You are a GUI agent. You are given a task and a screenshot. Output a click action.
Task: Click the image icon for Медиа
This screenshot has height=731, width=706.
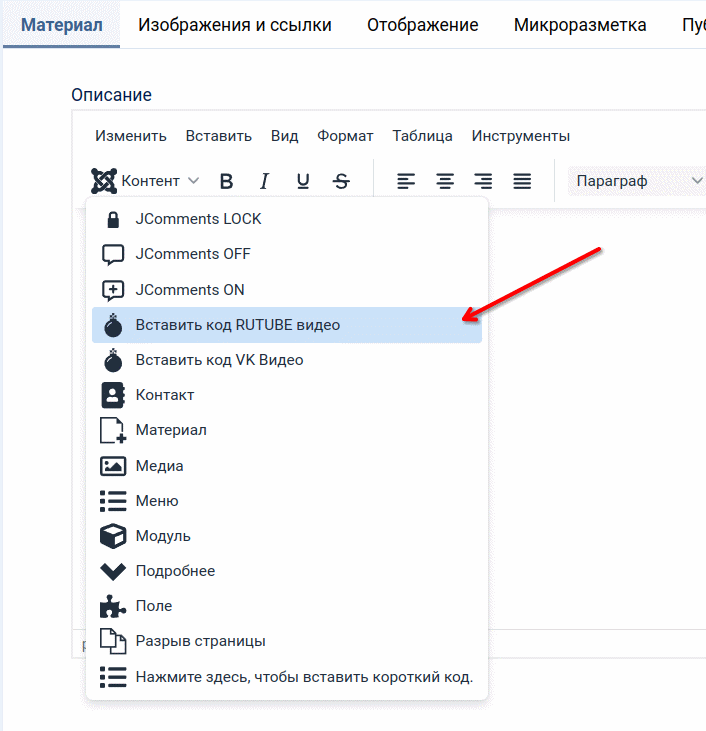point(113,466)
